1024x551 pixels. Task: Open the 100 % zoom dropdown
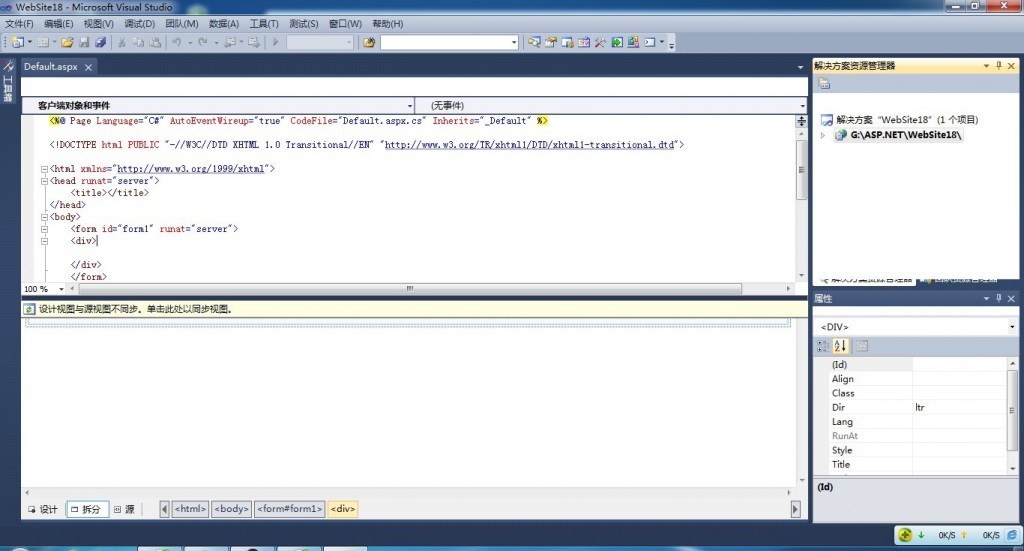point(61,289)
